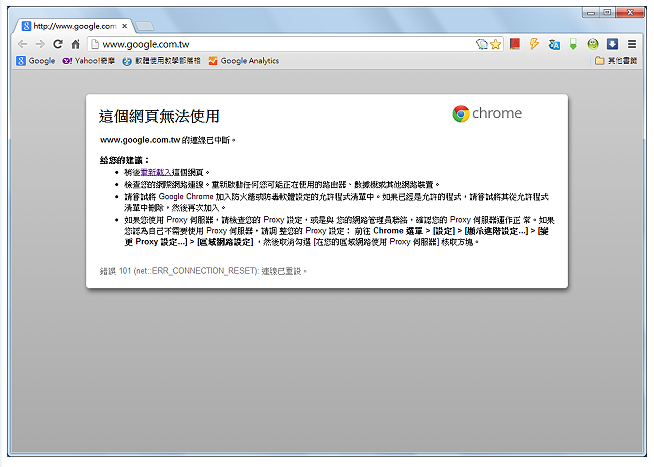Minimize the Chrome window
The height and width of the screenshot is (467, 654).
pyautogui.click(x=591, y=13)
